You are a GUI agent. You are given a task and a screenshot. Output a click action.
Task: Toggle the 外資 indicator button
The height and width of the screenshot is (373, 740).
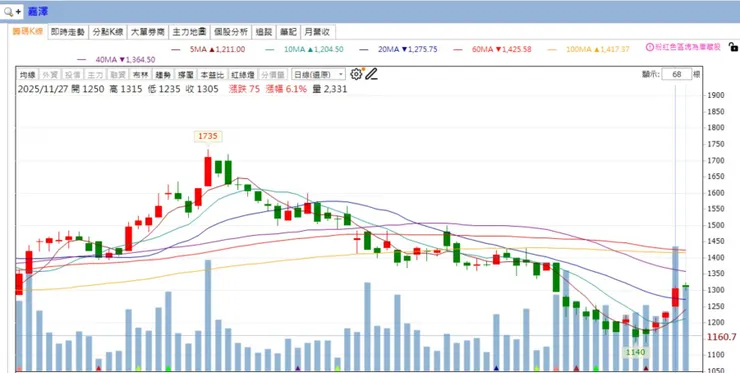(50, 75)
